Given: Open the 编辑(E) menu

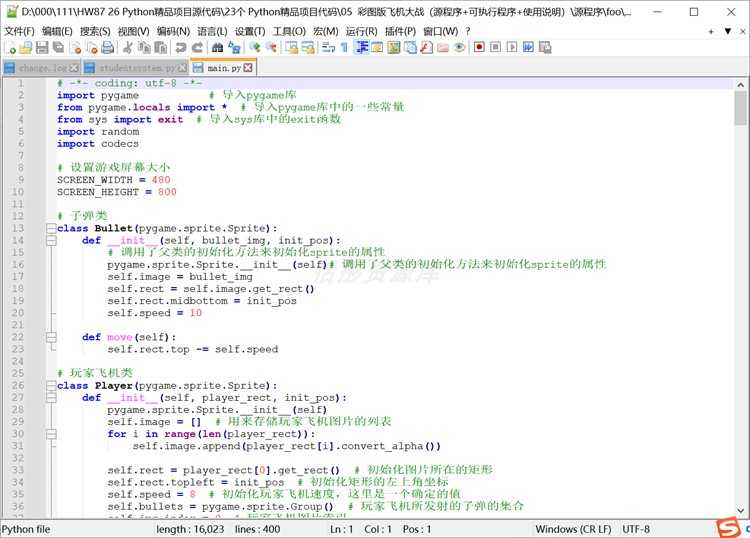Looking at the screenshot, I should 57,32.
